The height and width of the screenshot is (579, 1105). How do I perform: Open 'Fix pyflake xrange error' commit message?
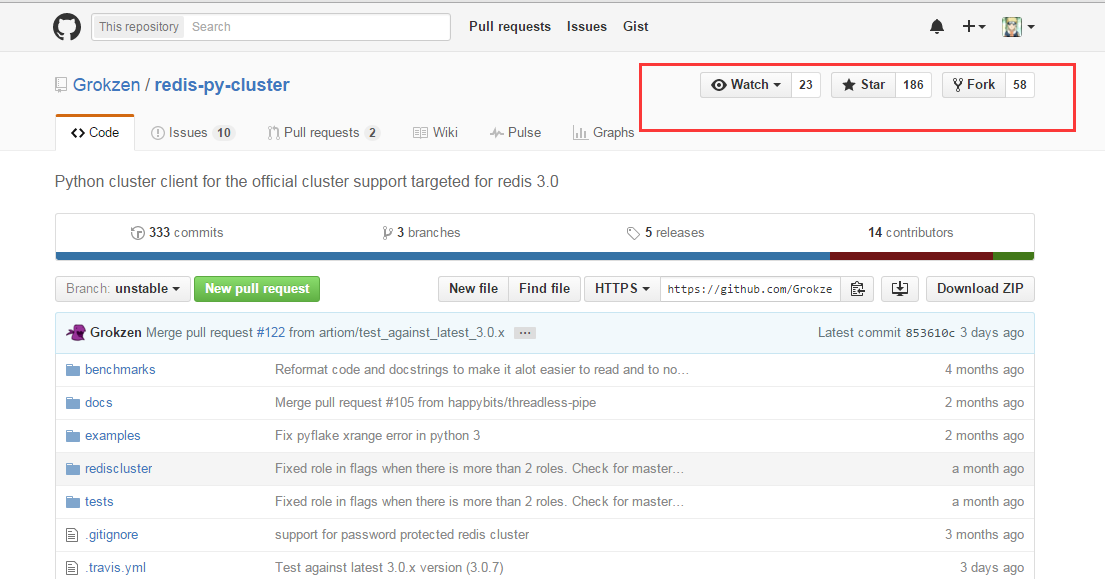(x=378, y=436)
